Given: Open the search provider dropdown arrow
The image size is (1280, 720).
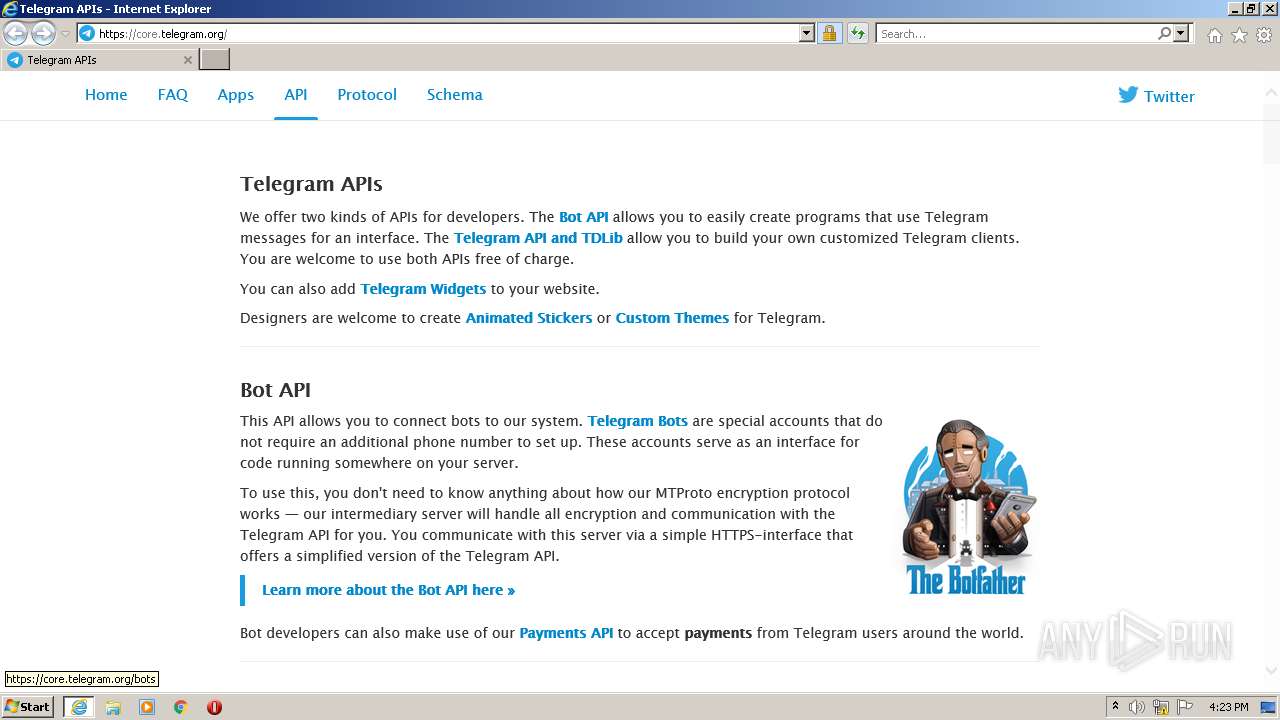Looking at the screenshot, I should pos(1181,34).
